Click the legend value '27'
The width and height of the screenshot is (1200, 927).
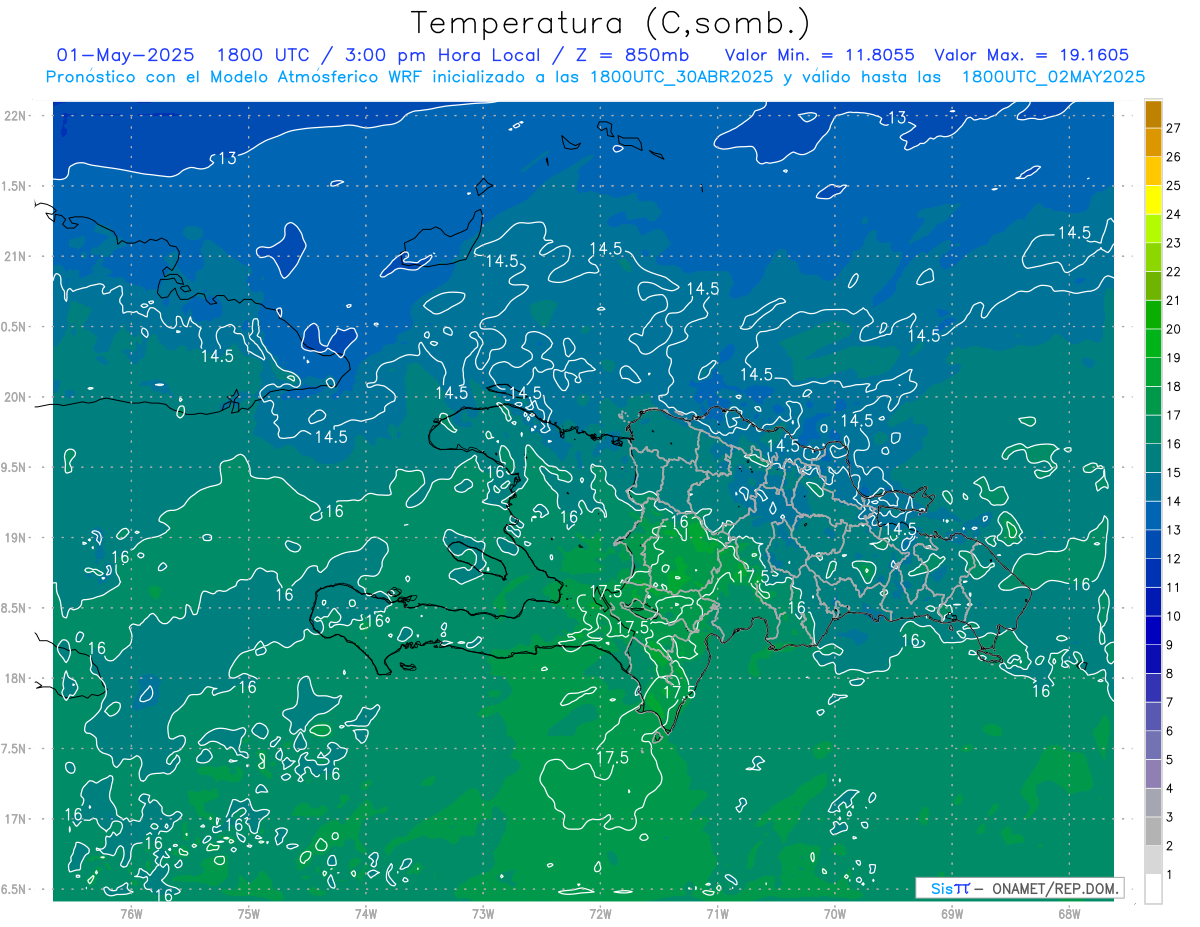coord(1174,128)
